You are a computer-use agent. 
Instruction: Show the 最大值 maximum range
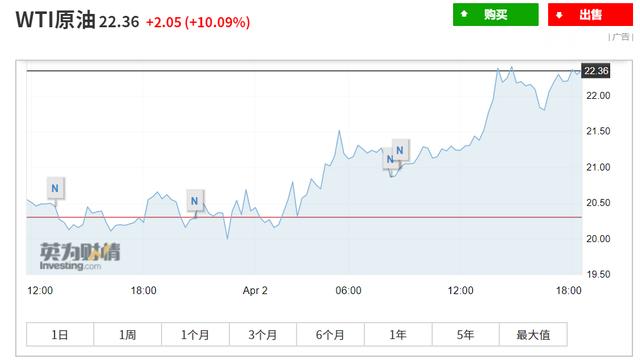click(x=533, y=335)
